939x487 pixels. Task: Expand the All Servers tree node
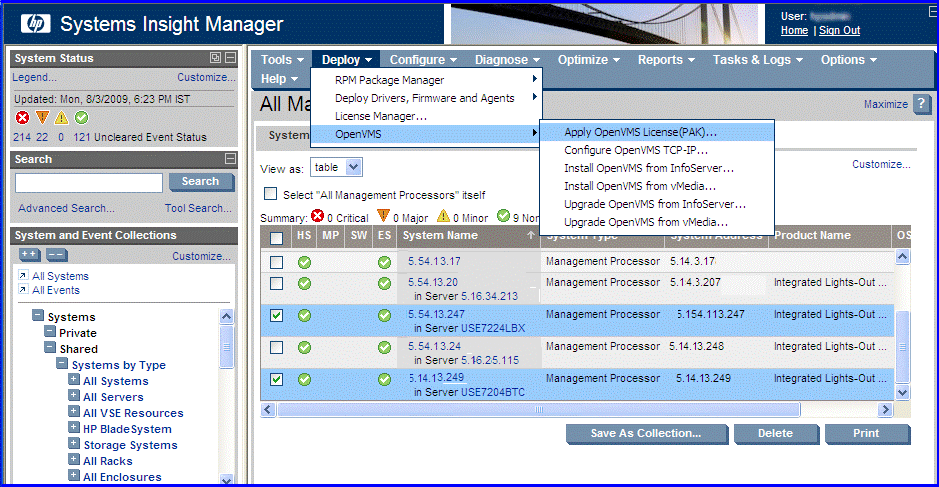[74, 395]
